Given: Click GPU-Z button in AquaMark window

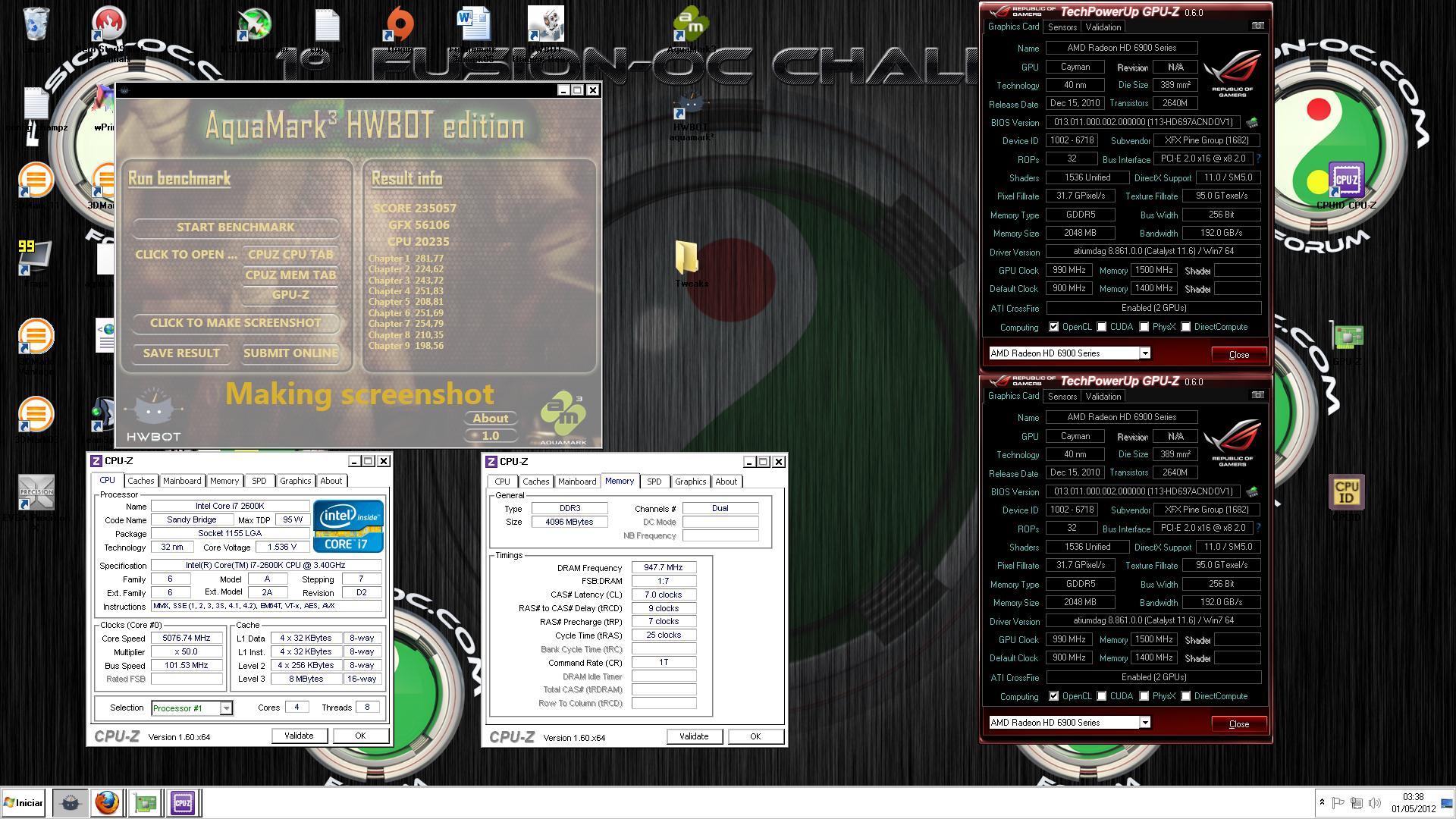Looking at the screenshot, I should coord(290,295).
